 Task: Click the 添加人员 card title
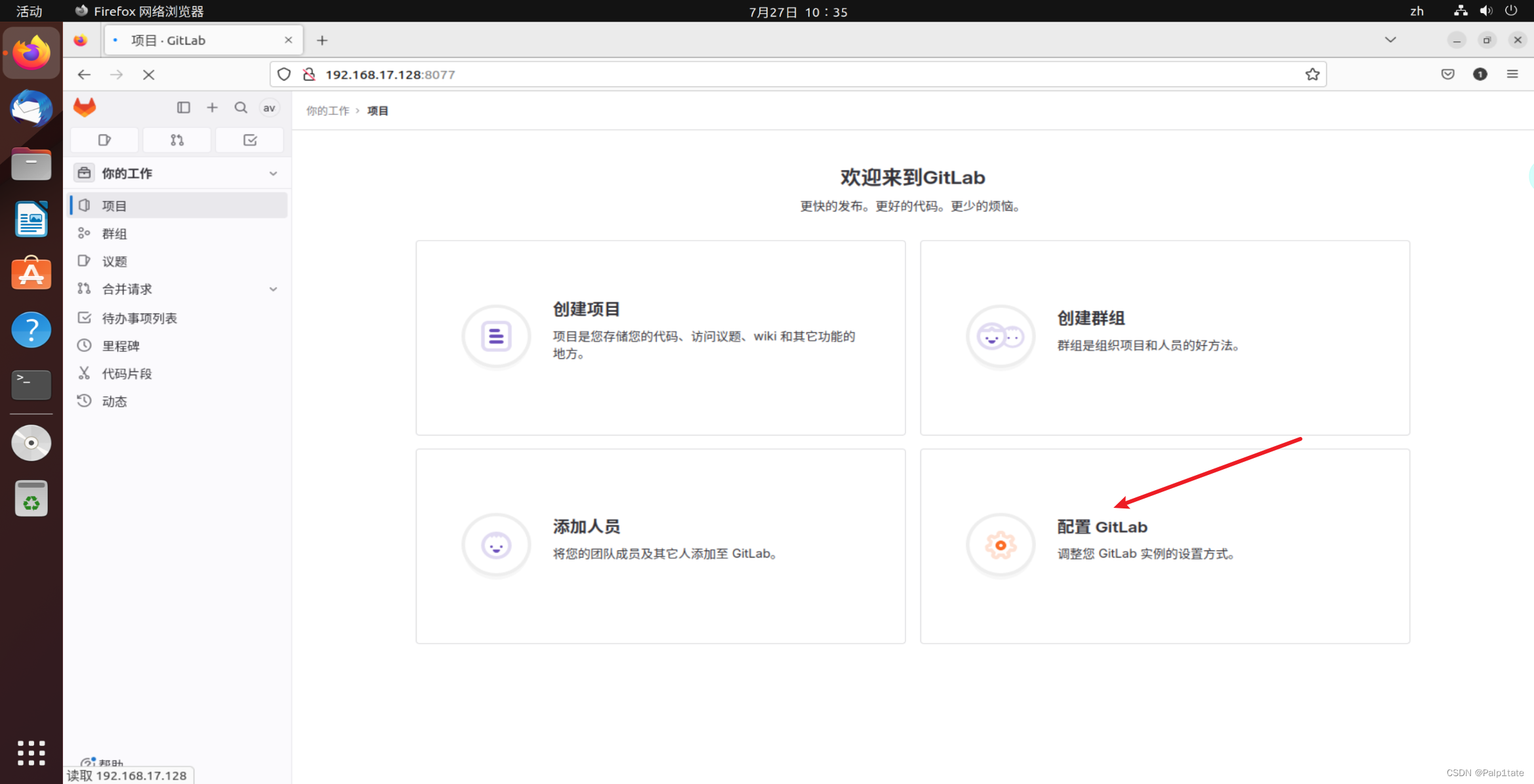click(x=587, y=527)
